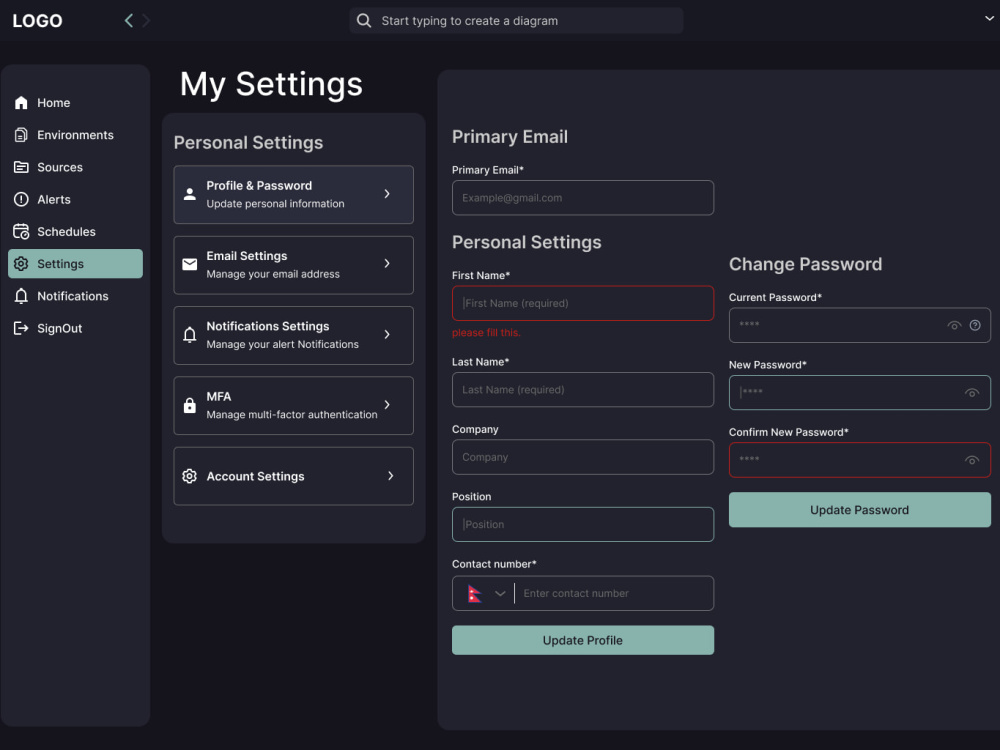The width and height of the screenshot is (1000, 750).
Task: Open Account Settings card
Action: point(293,476)
